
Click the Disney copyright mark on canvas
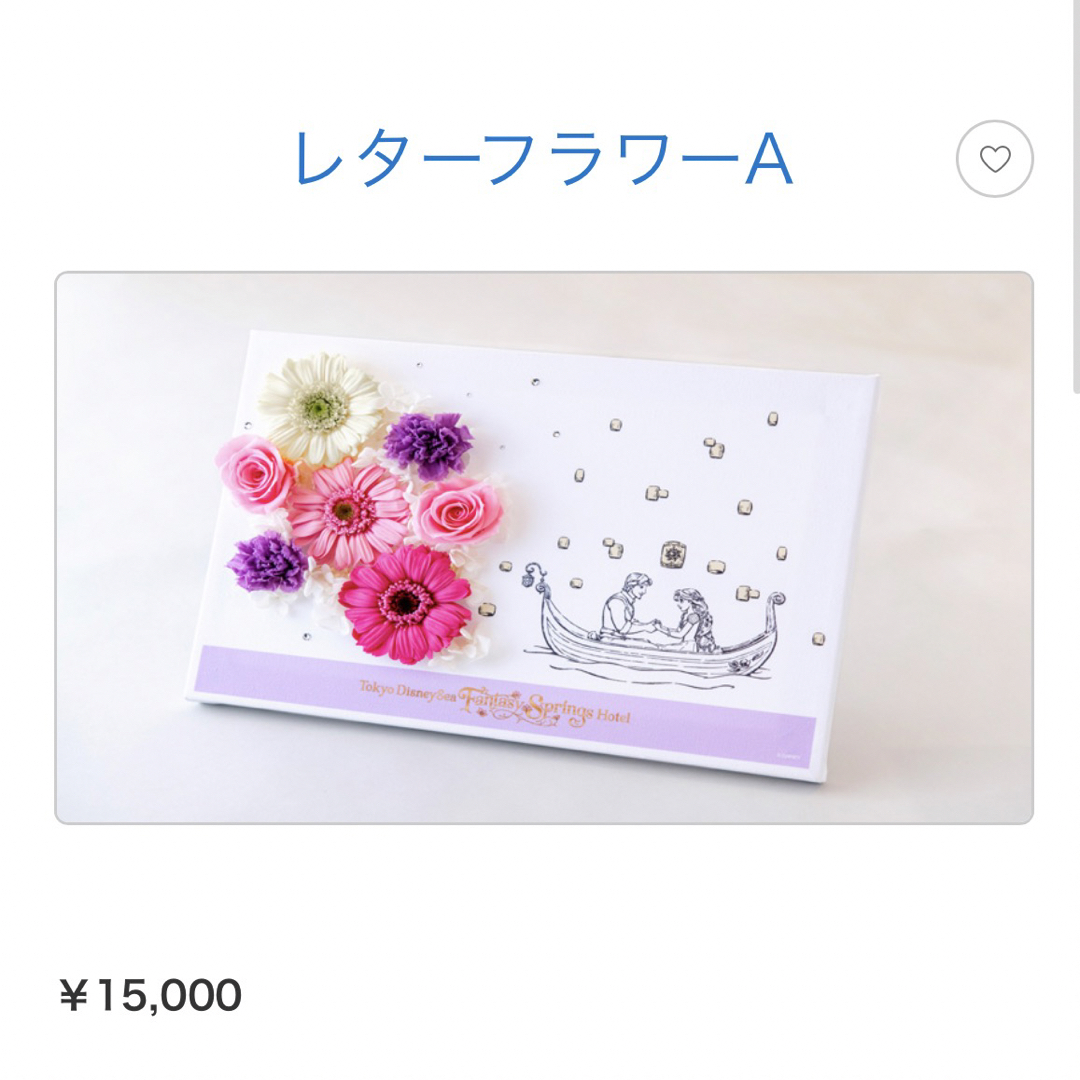[x=789, y=755]
